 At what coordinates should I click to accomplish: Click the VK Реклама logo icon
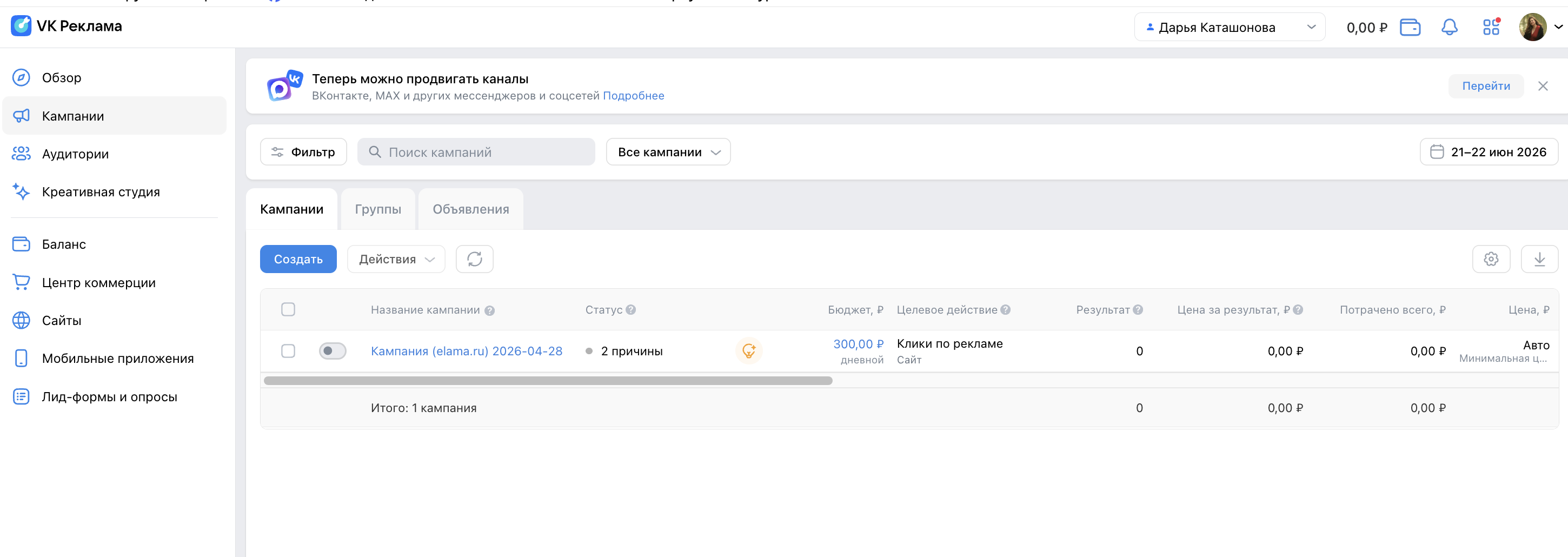pyautogui.click(x=21, y=26)
